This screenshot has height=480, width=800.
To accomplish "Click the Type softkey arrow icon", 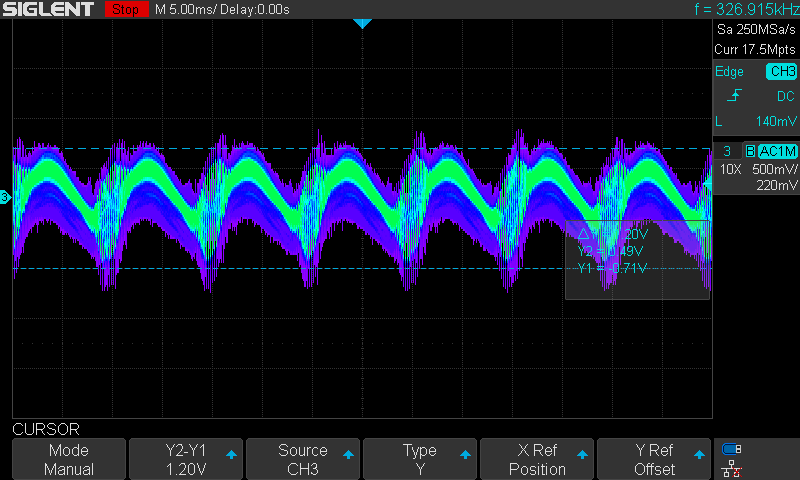I will point(465,454).
